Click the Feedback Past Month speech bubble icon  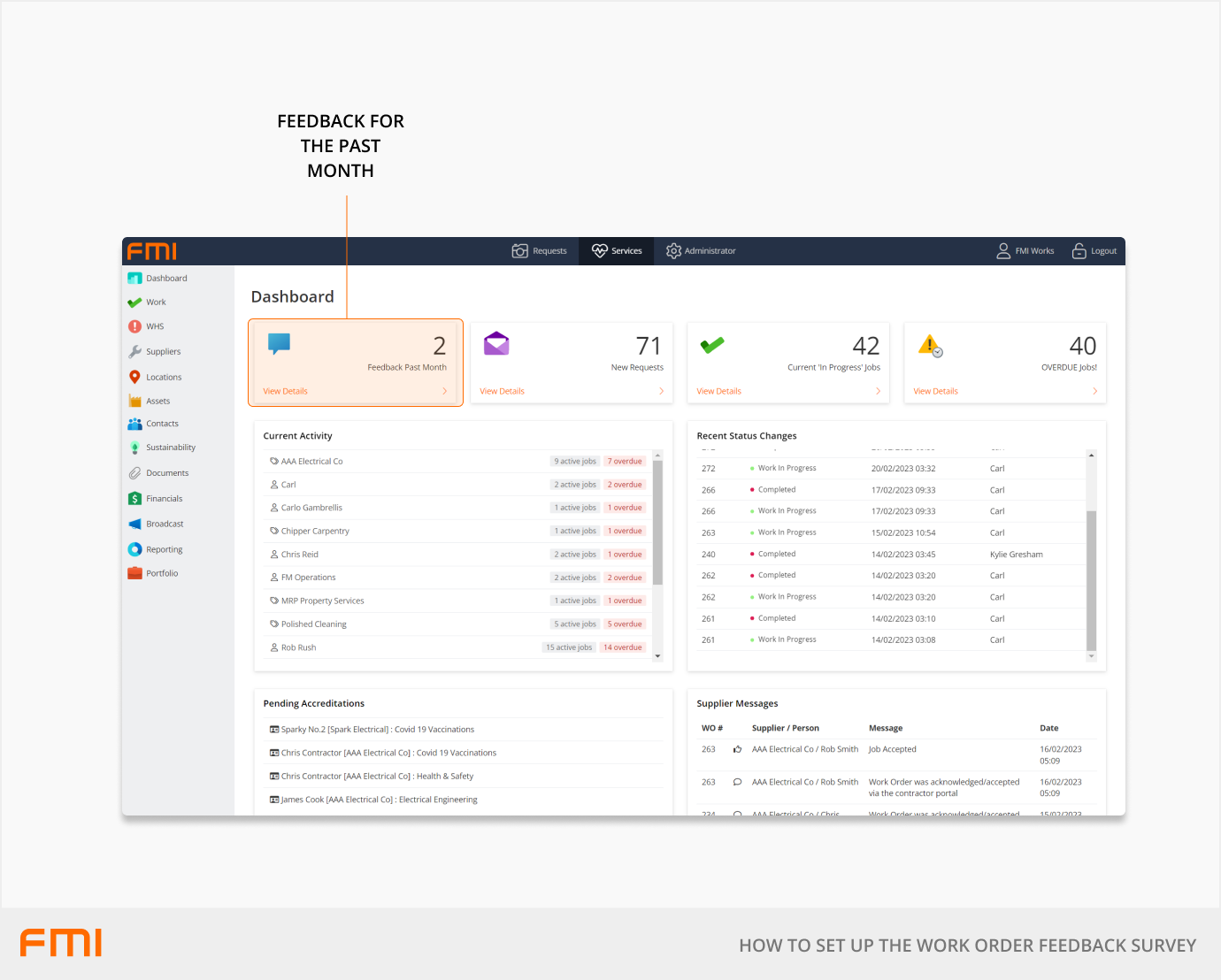pos(279,344)
